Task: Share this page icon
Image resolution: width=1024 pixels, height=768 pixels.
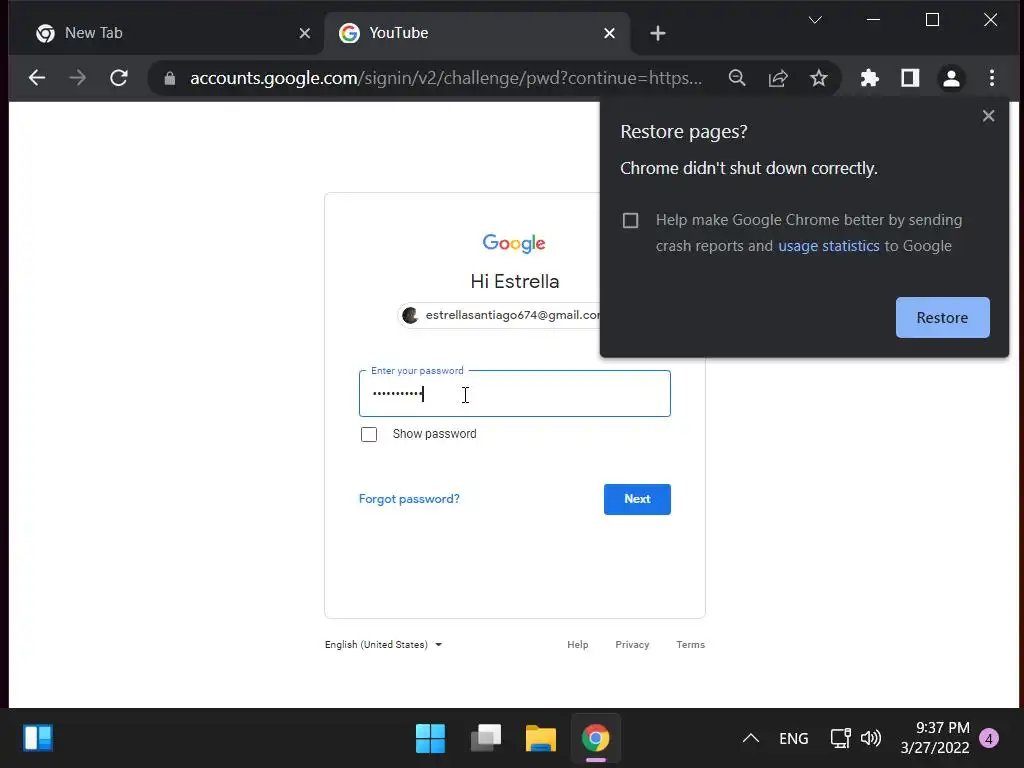Action: pyautogui.click(x=778, y=78)
